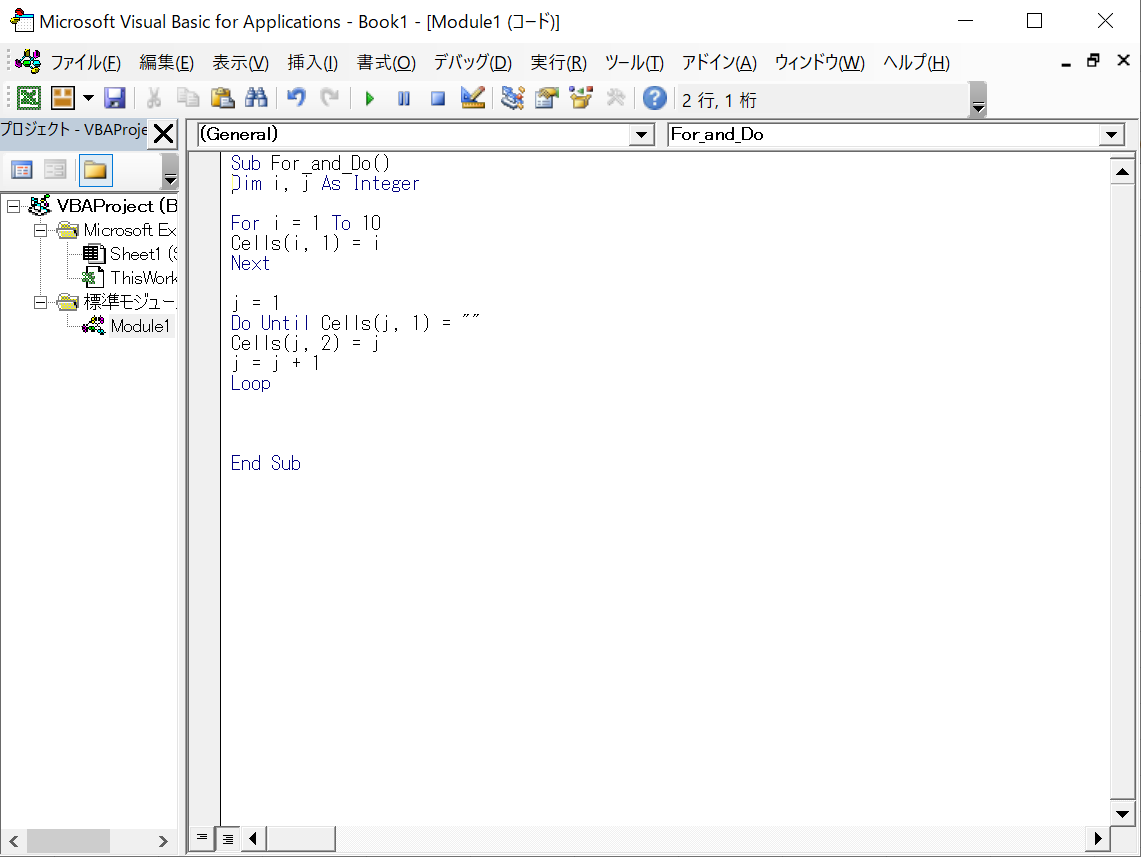Open the ヘルプ(H) menu

coord(916,63)
